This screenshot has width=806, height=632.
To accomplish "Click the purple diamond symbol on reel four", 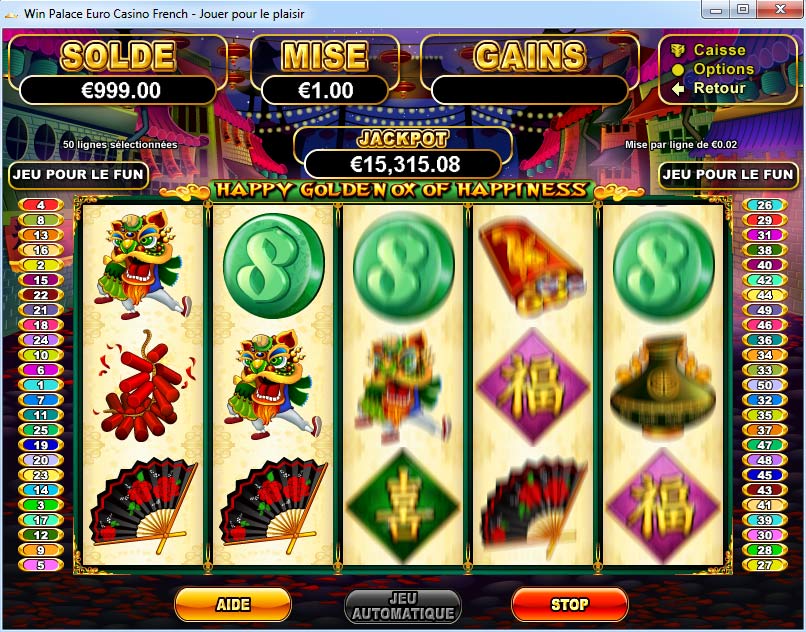I will click(533, 386).
